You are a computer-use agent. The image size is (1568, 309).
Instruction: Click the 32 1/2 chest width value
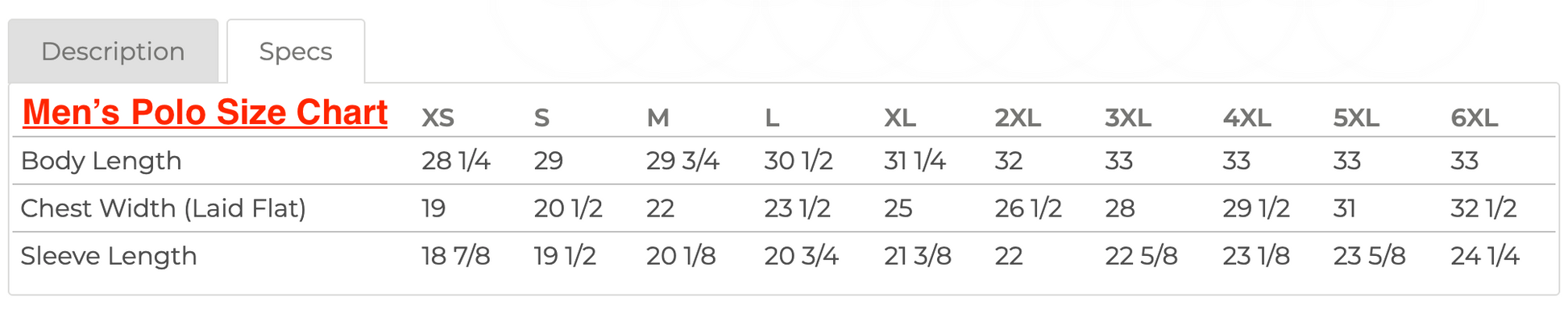pos(1483,208)
